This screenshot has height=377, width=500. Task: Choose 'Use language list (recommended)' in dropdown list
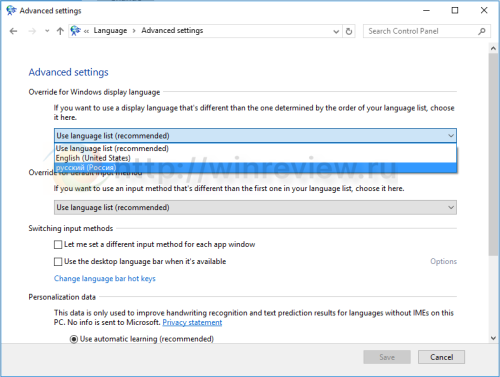click(255, 148)
